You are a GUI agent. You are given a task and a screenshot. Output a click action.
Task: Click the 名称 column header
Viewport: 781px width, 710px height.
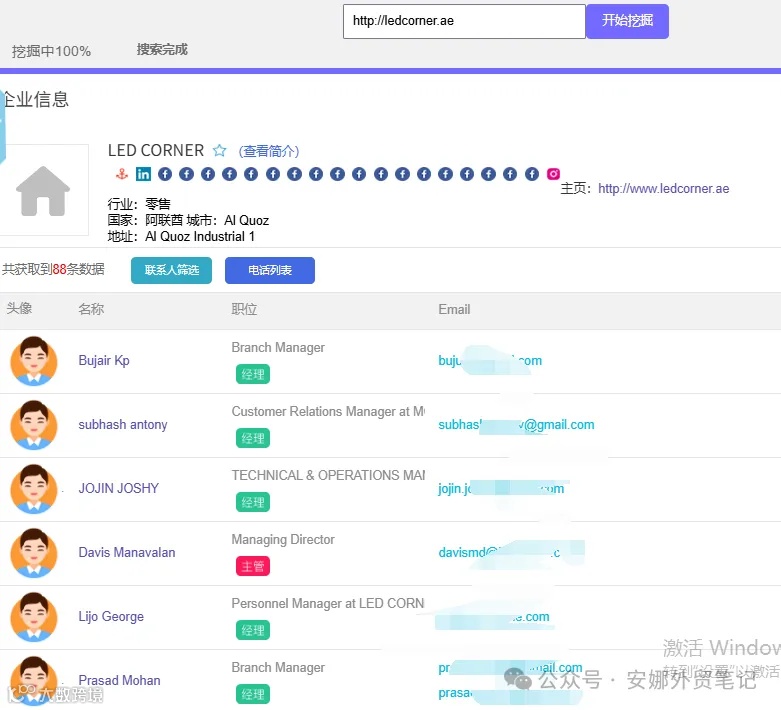pos(91,309)
